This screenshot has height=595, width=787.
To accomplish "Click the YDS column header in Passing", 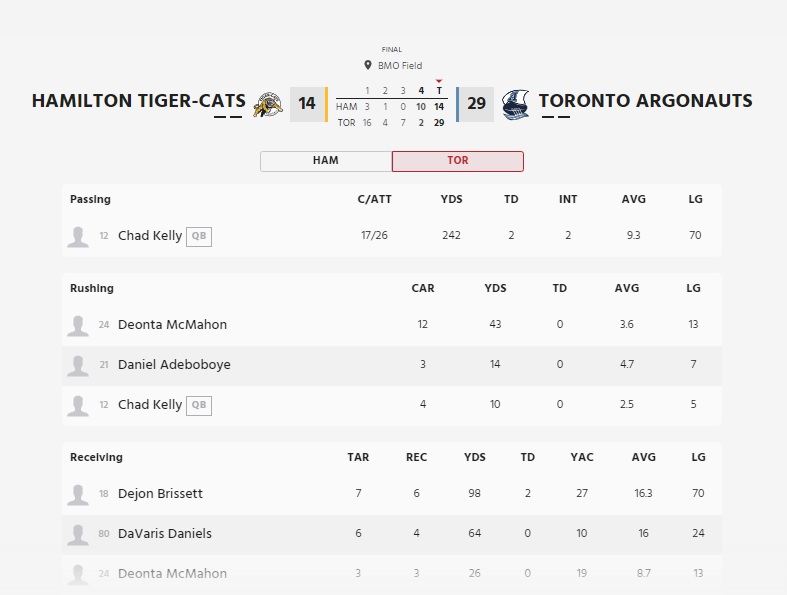I will coord(451,199).
